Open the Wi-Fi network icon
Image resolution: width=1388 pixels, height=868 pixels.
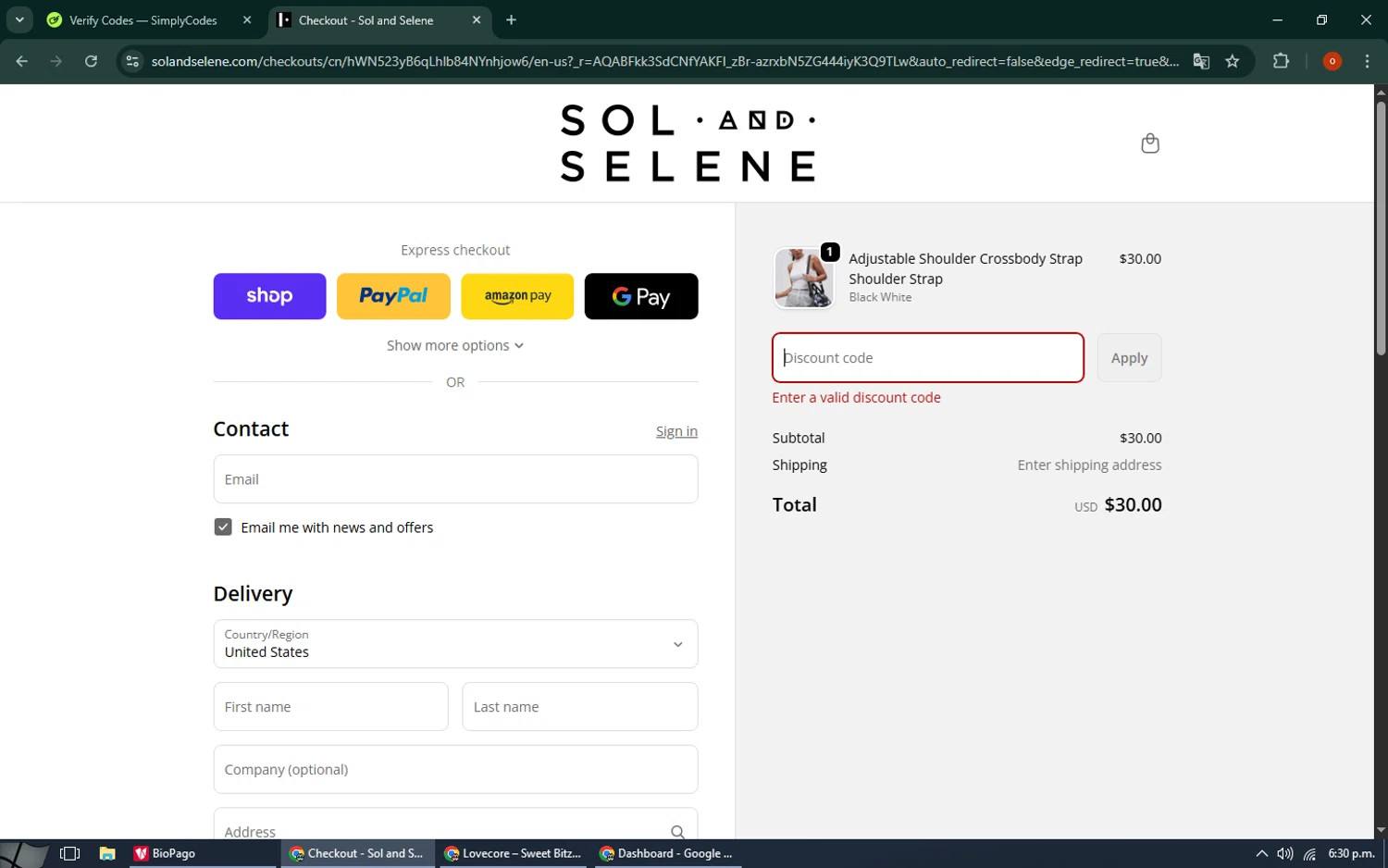1309,853
